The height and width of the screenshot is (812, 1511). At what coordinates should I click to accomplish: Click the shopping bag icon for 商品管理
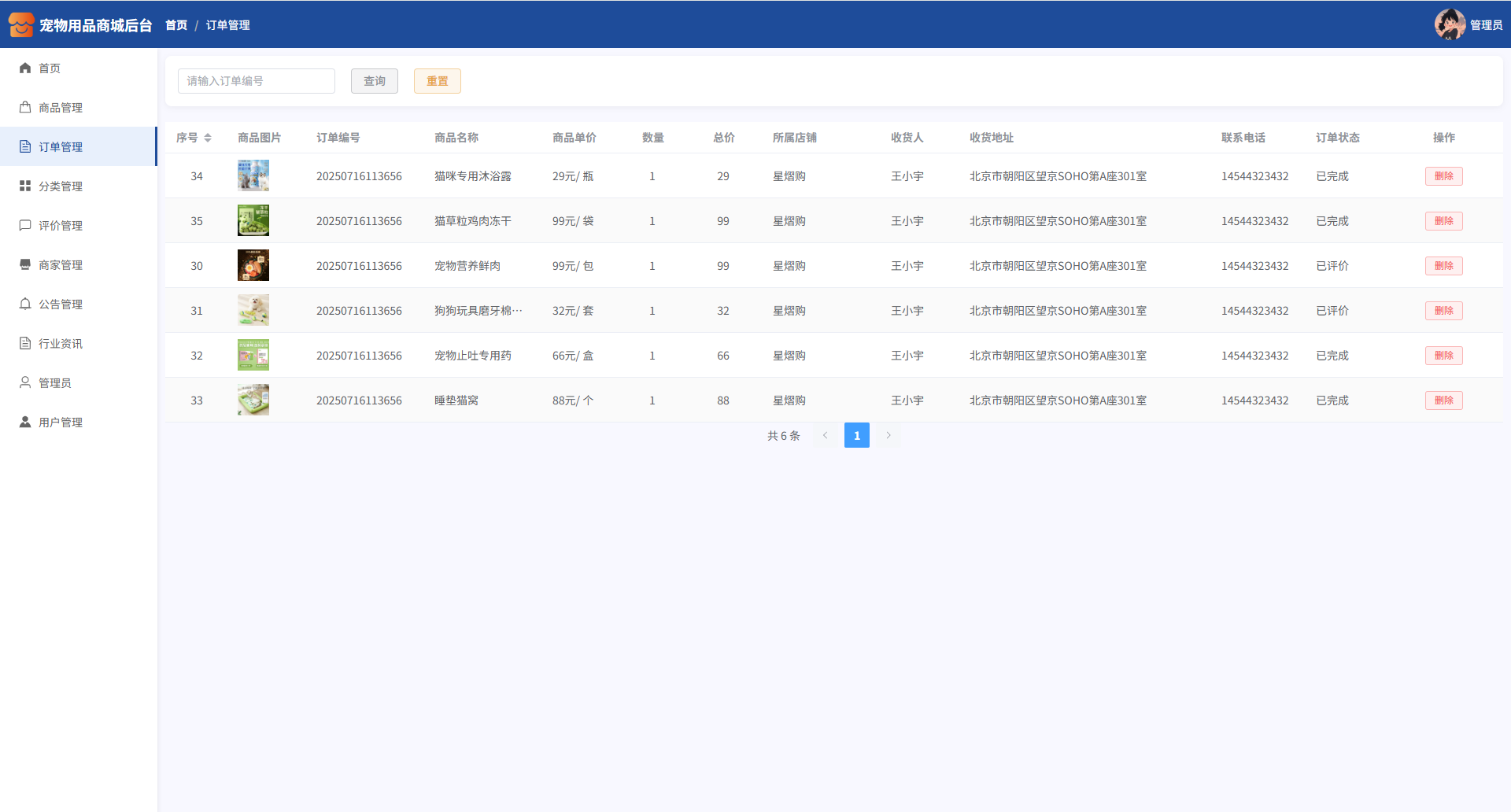[x=25, y=108]
